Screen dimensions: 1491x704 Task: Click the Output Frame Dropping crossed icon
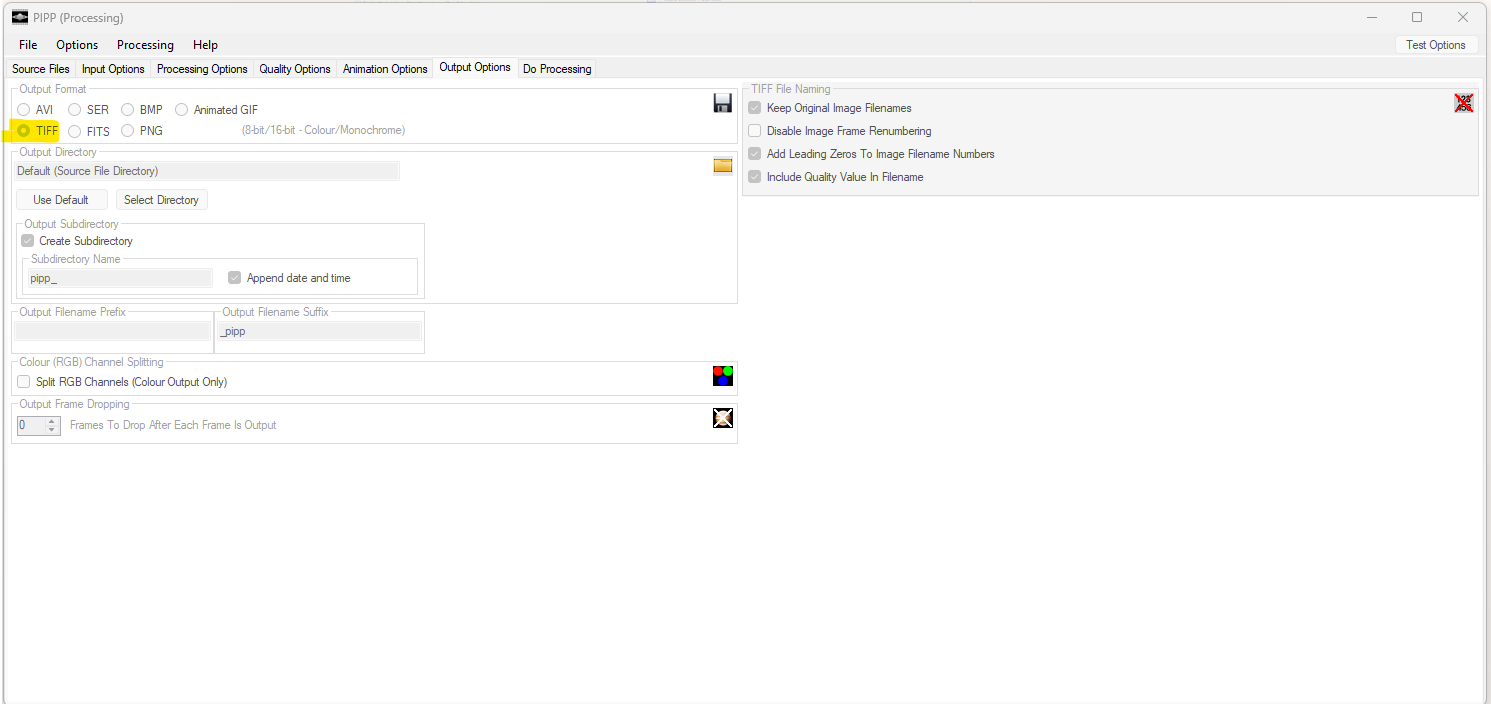click(x=722, y=418)
